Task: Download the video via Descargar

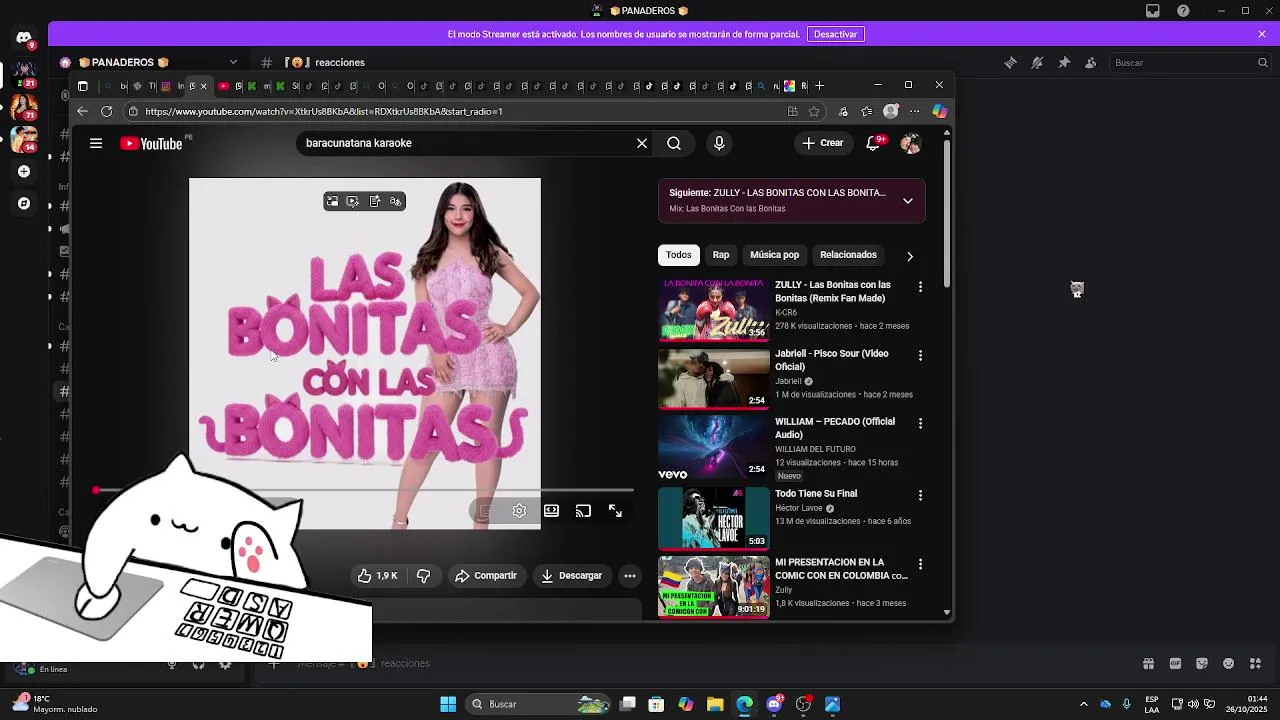Action: (572, 576)
